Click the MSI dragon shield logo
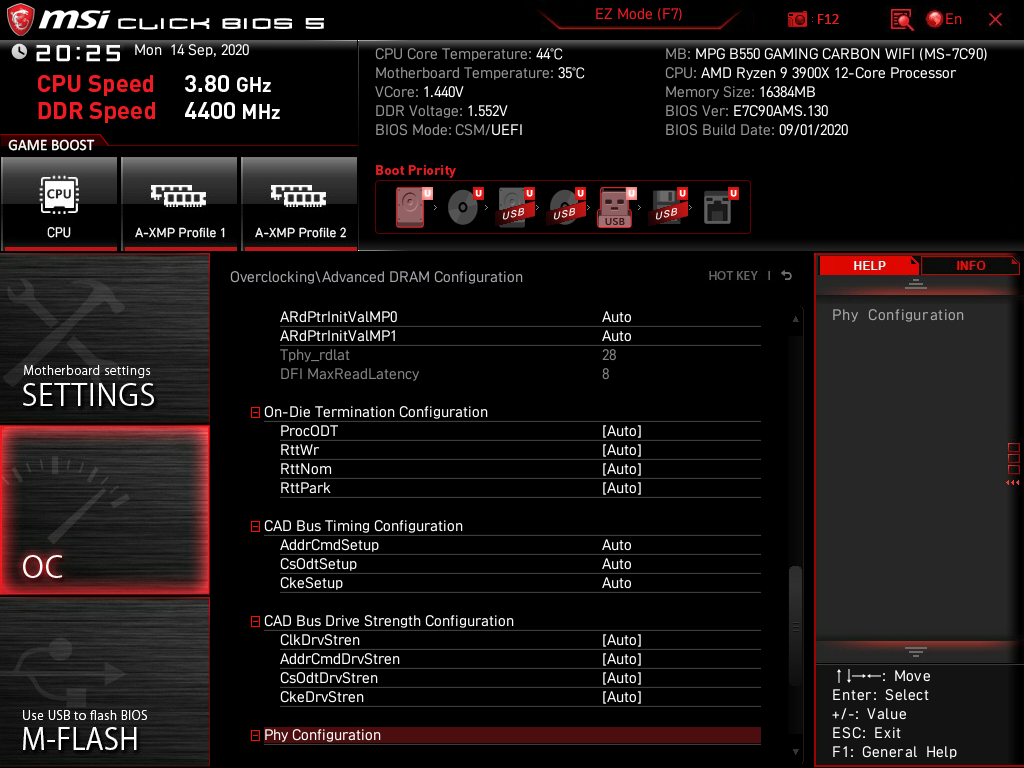 click(20, 20)
